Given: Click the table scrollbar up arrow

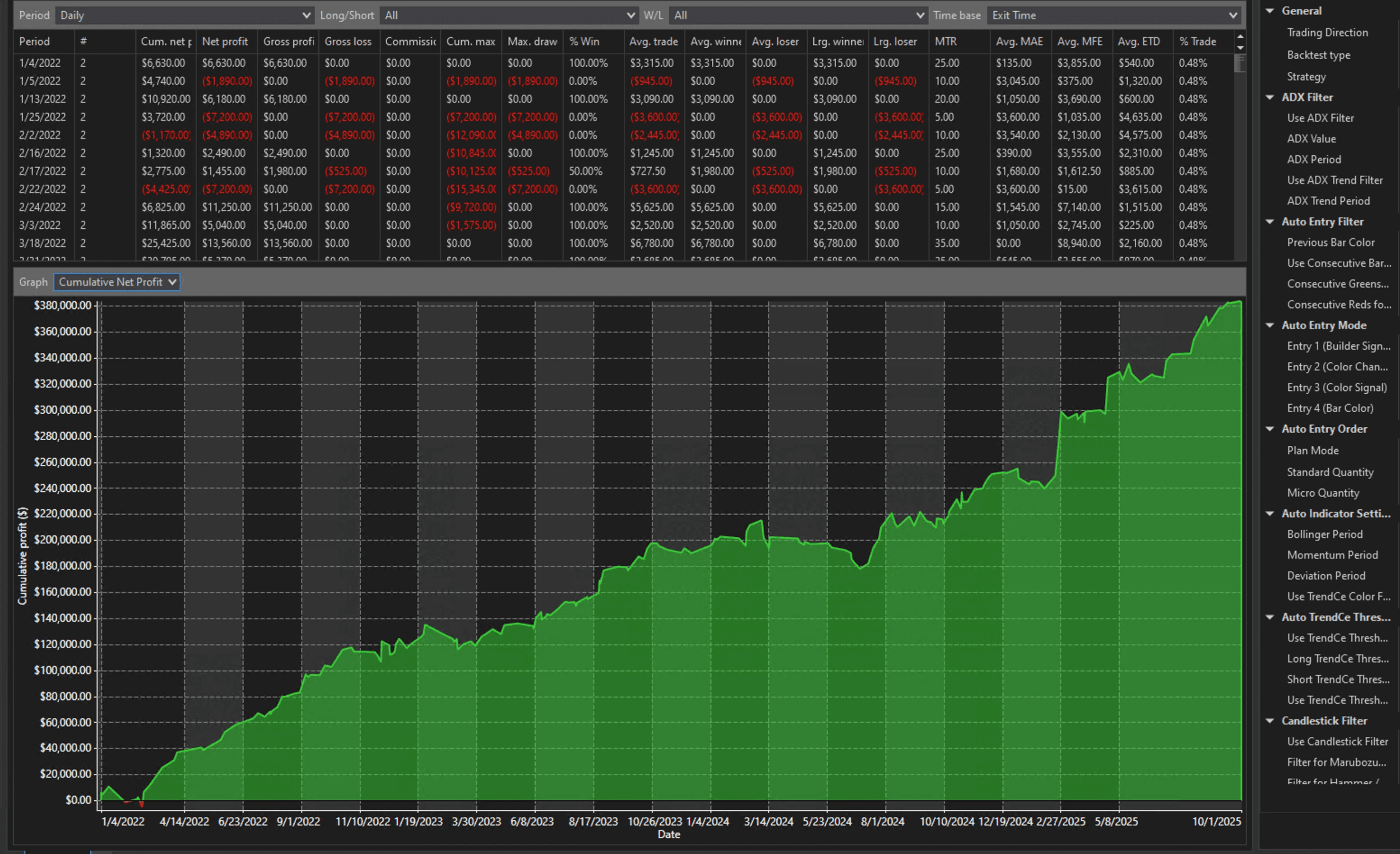Looking at the screenshot, I should click(x=1240, y=37).
